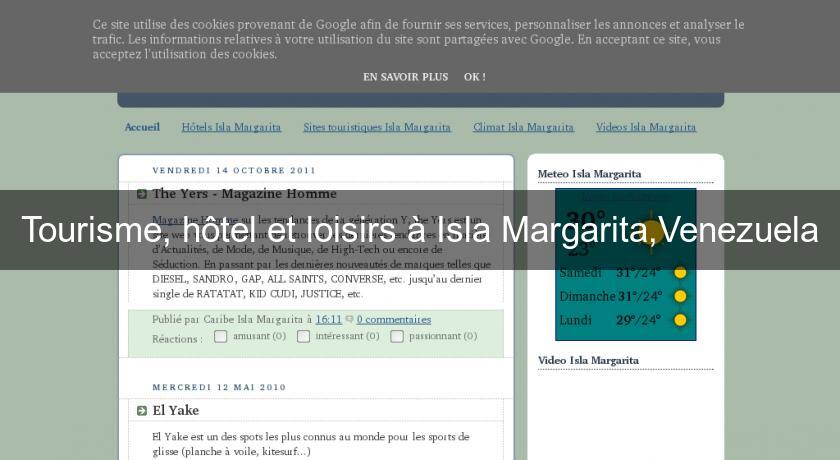The width and height of the screenshot is (840, 460).
Task: Click the comment bubble icon before 0 commentaires
Action: click(x=349, y=319)
